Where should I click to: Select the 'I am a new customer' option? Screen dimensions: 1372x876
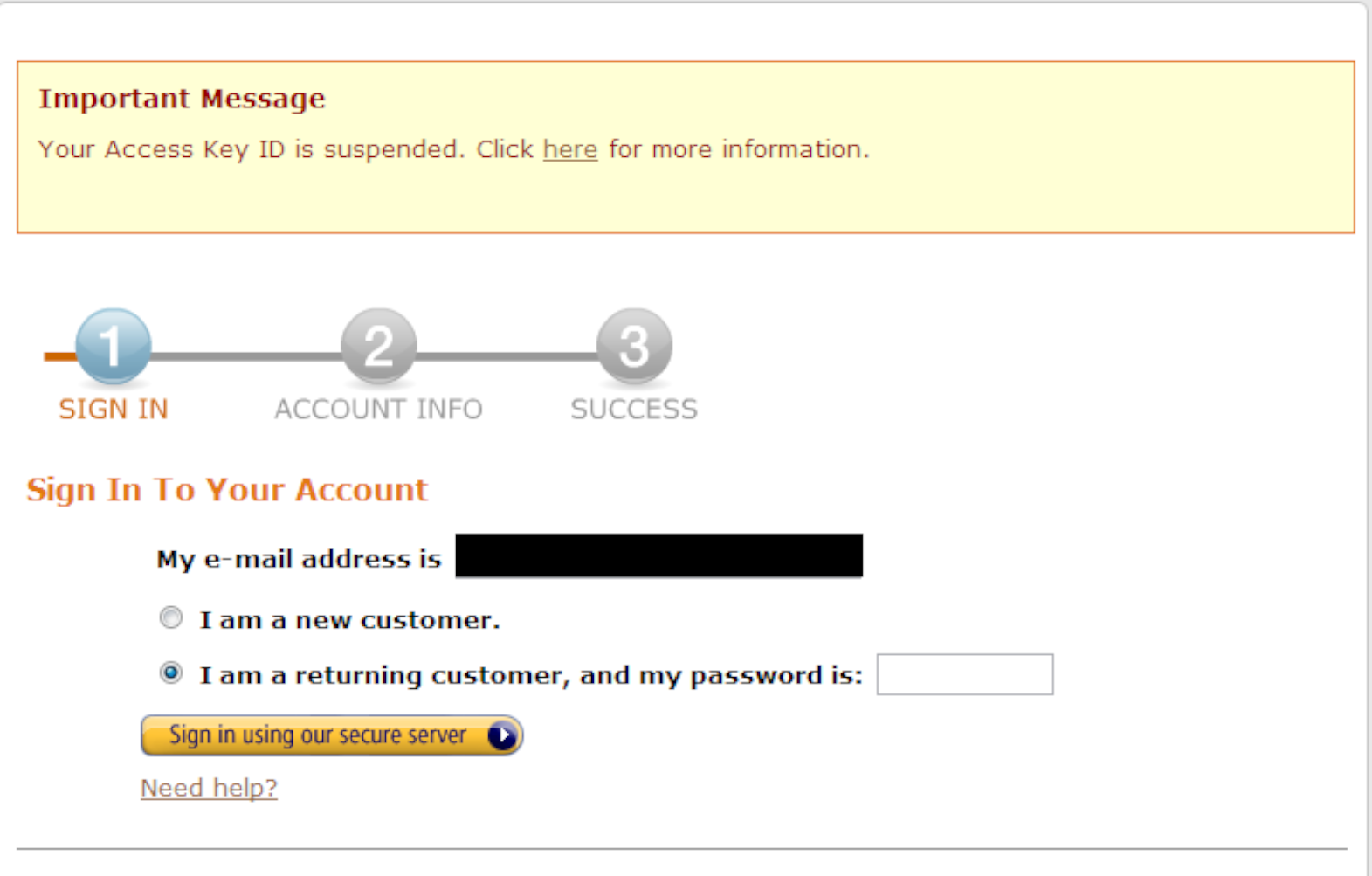171,618
